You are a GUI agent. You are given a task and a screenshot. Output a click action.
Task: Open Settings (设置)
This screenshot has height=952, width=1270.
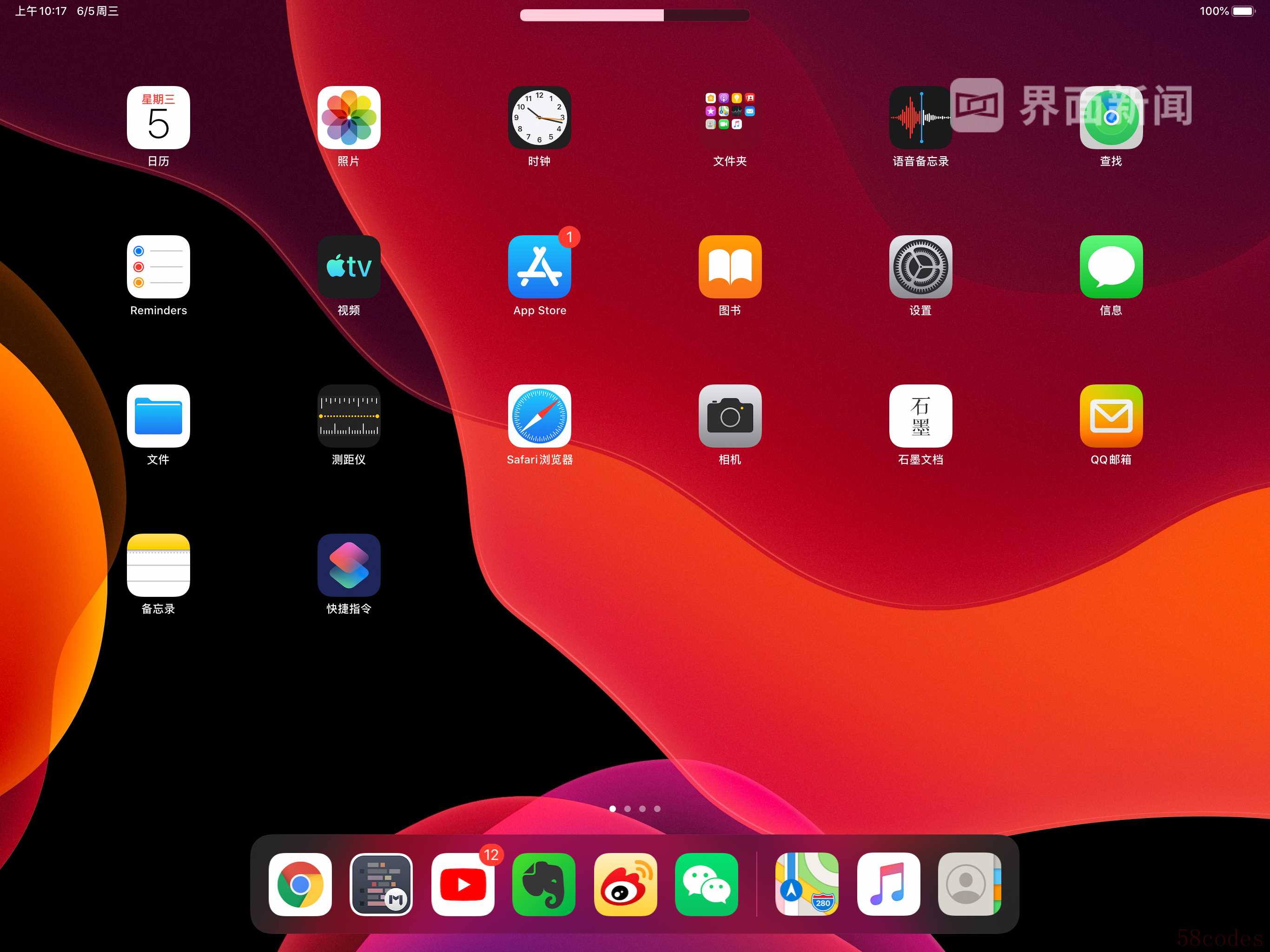point(921,267)
